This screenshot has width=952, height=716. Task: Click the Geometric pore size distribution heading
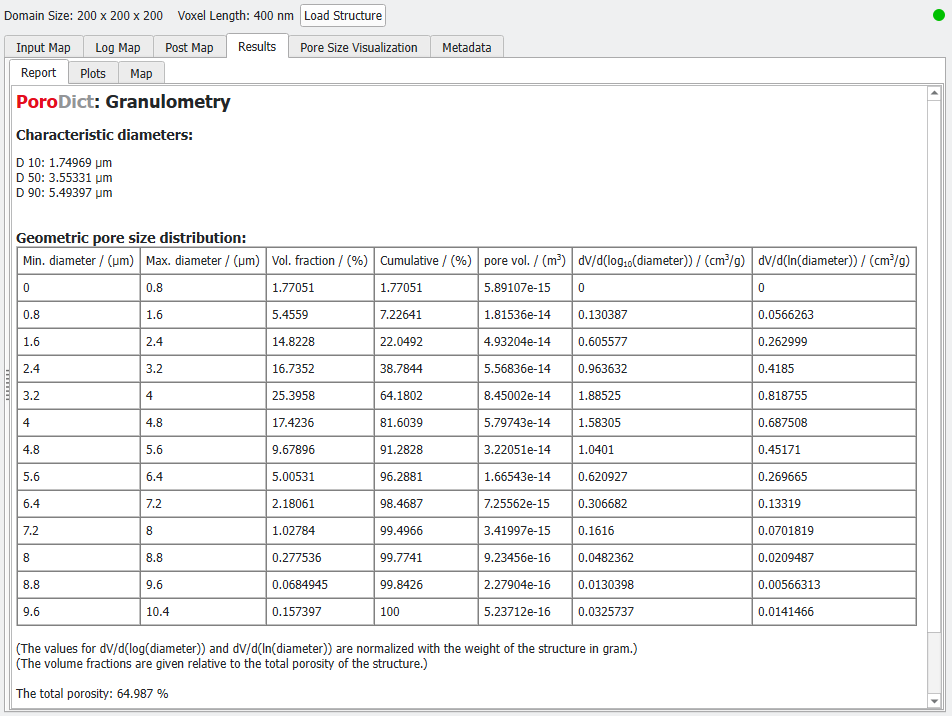131,237
